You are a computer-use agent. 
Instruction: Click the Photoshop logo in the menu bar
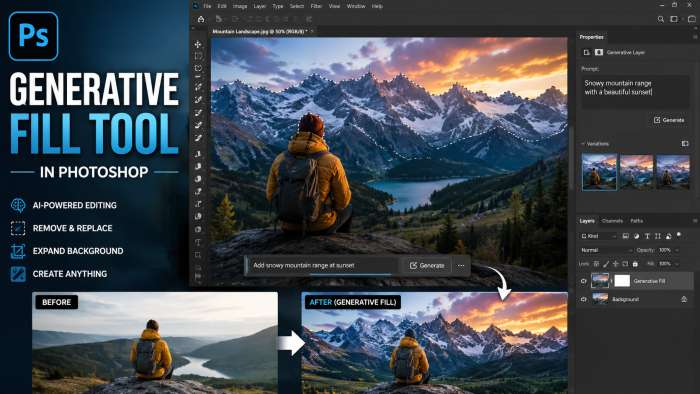pos(196,6)
